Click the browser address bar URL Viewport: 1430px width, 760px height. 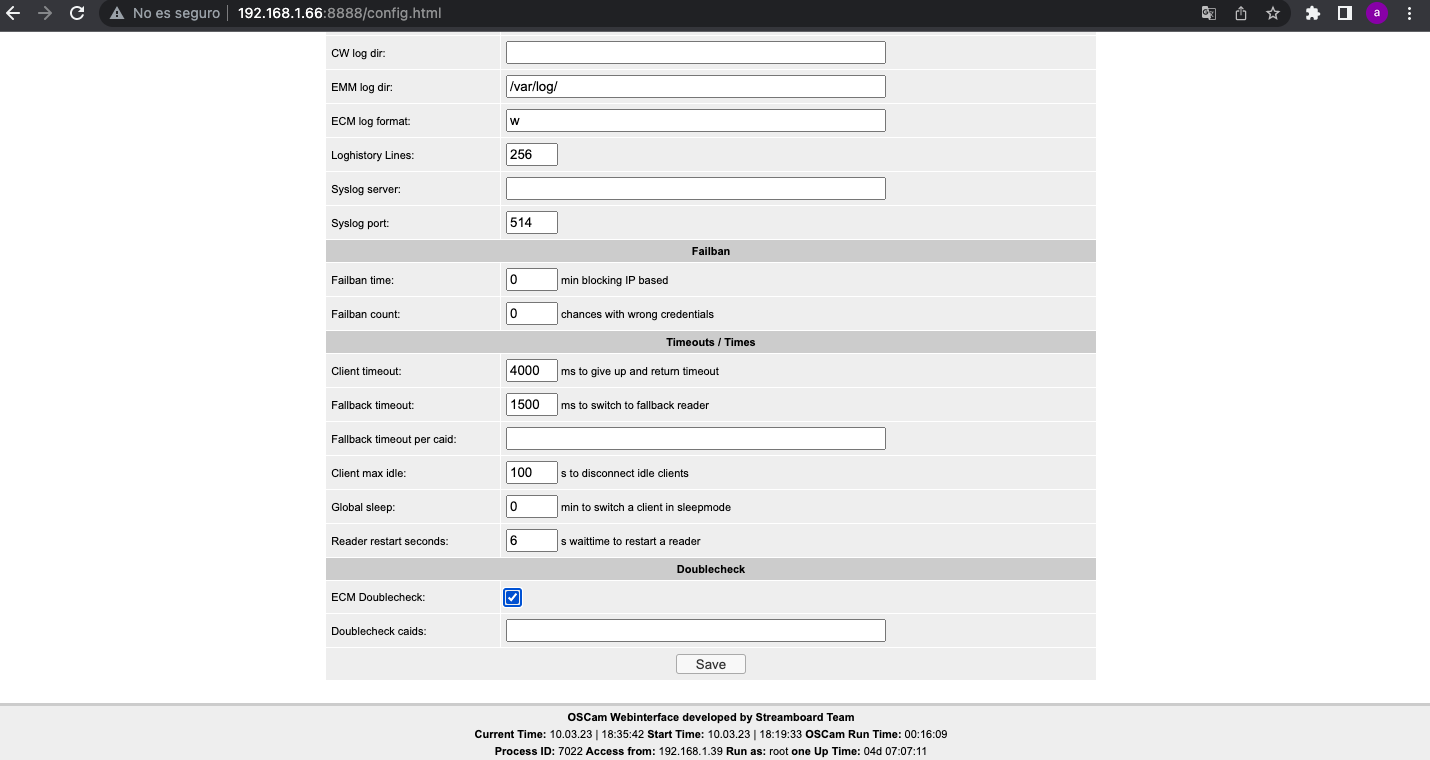[x=340, y=14]
